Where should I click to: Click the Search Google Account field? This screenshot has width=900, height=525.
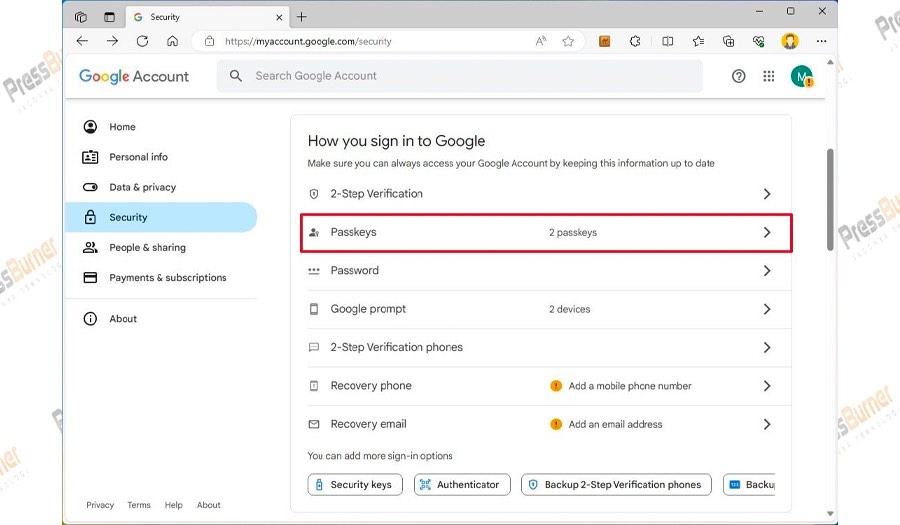point(460,76)
